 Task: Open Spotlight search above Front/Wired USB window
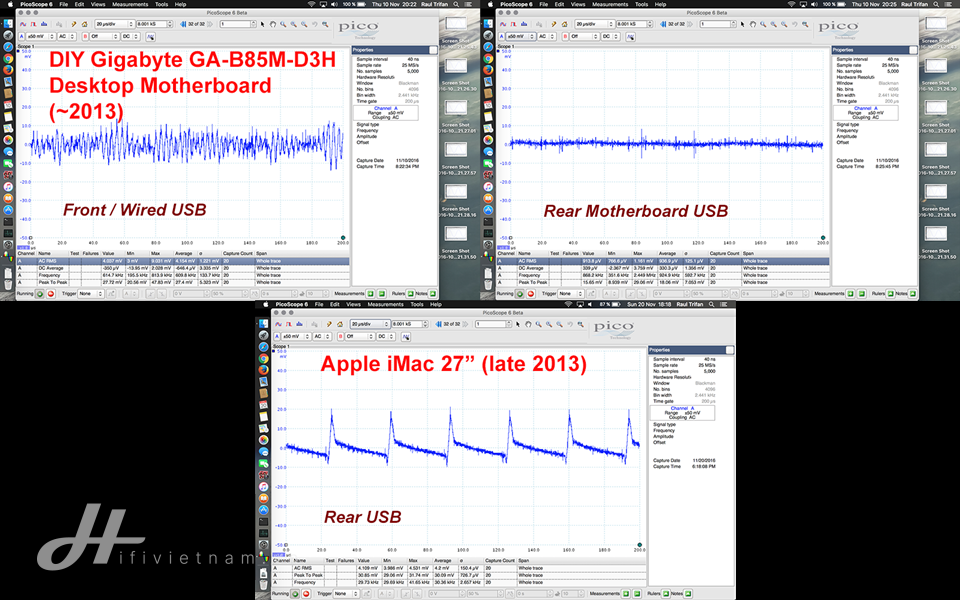(457, 4)
